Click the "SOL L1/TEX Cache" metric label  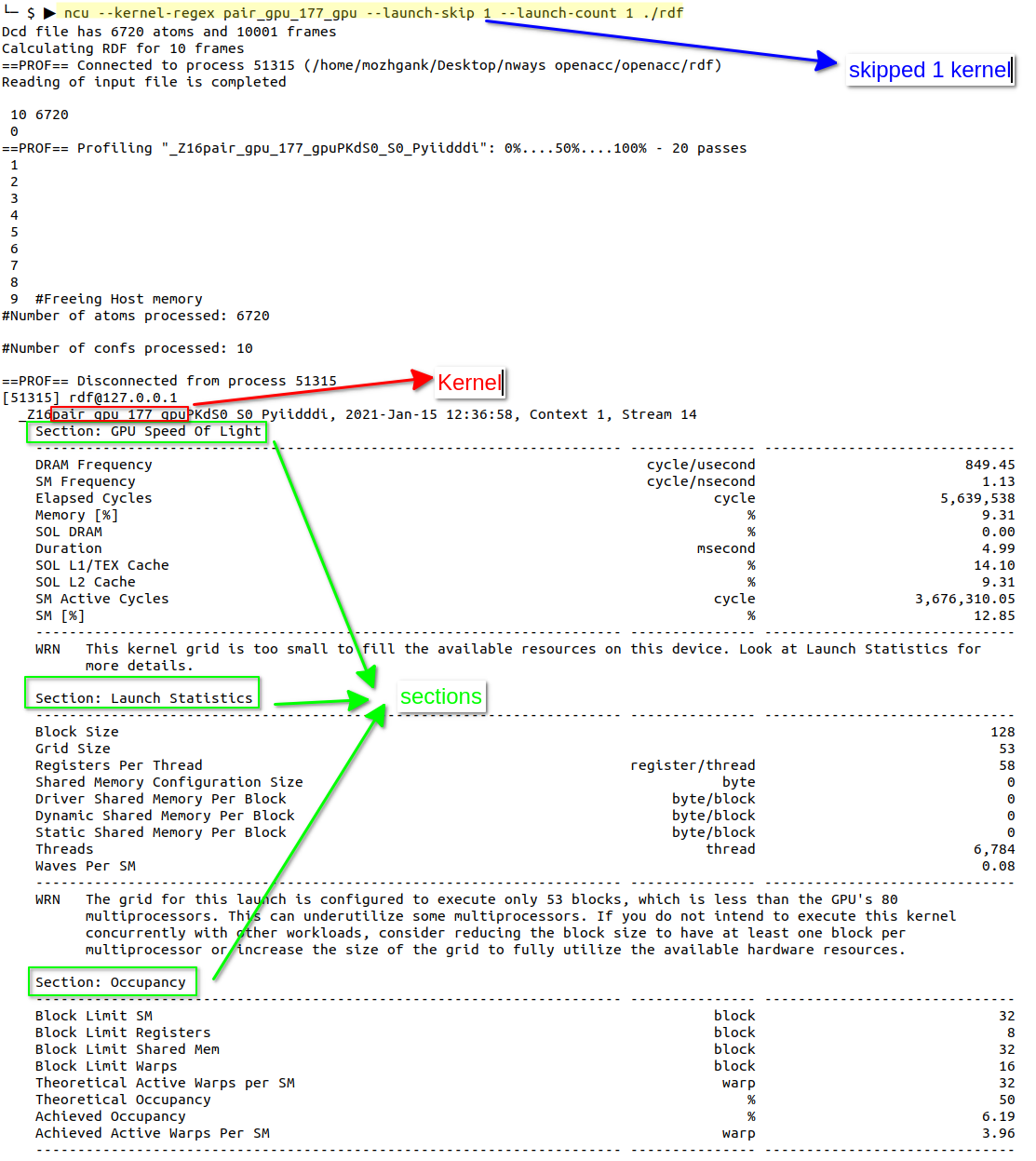coord(102,565)
